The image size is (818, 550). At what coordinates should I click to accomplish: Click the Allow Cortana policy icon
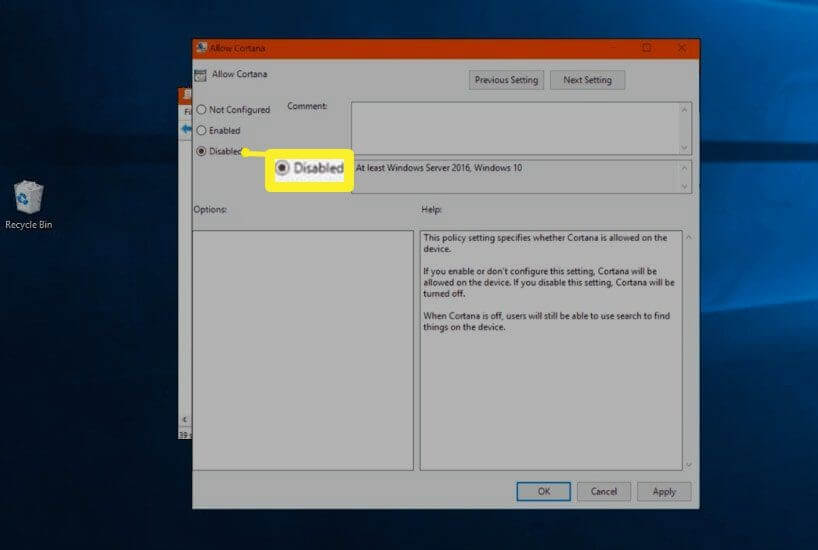point(200,75)
